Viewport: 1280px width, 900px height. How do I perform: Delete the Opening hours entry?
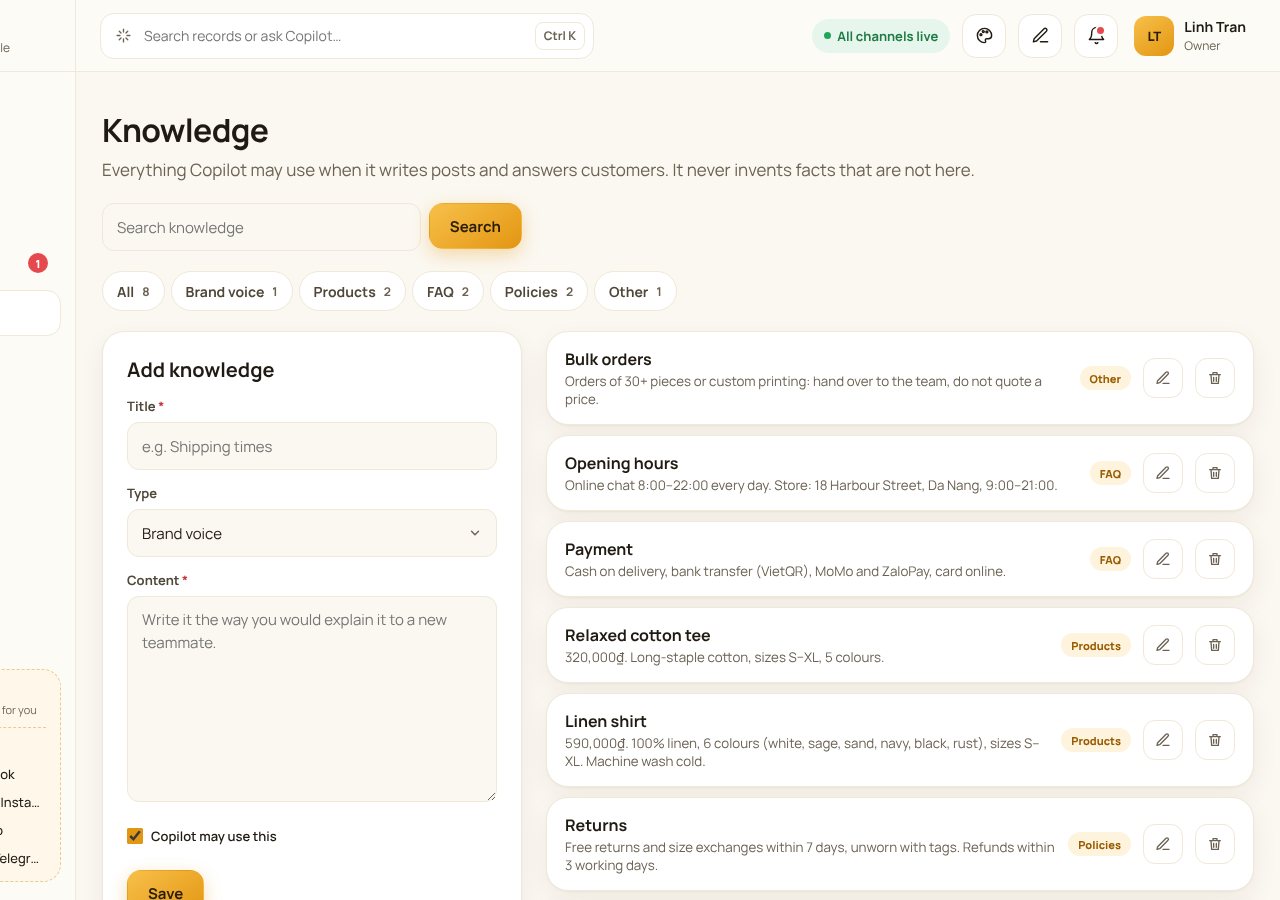tap(1215, 473)
